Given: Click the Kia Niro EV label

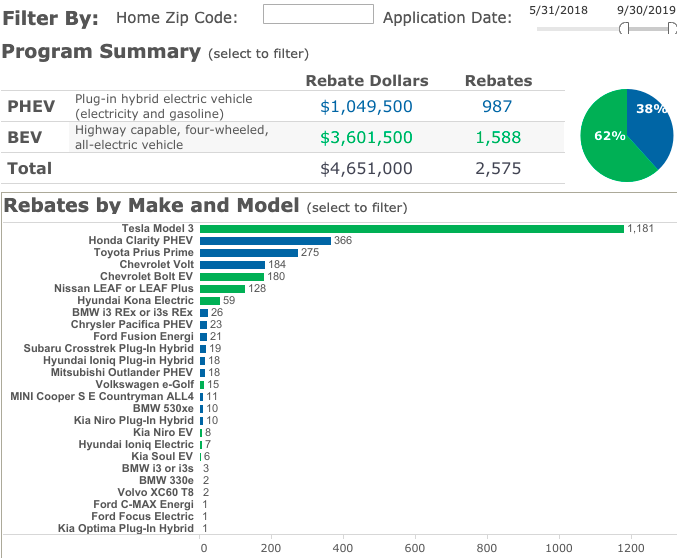Looking at the screenshot, I should pos(163,432).
